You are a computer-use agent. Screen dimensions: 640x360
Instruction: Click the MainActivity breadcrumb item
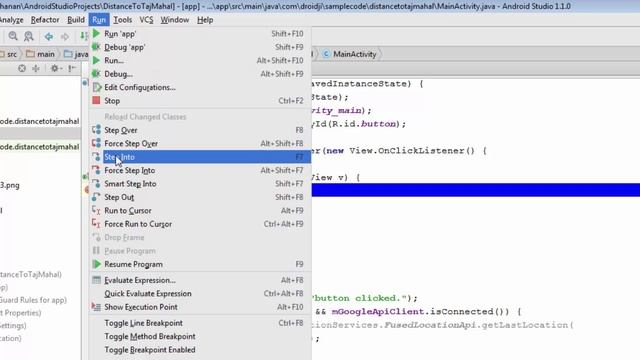[x=350, y=54]
